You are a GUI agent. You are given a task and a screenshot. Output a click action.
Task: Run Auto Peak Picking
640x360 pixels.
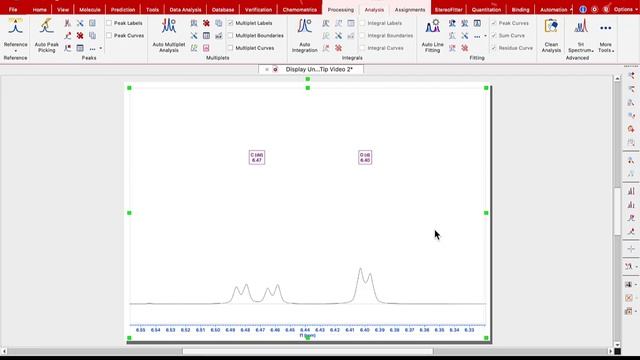point(47,35)
